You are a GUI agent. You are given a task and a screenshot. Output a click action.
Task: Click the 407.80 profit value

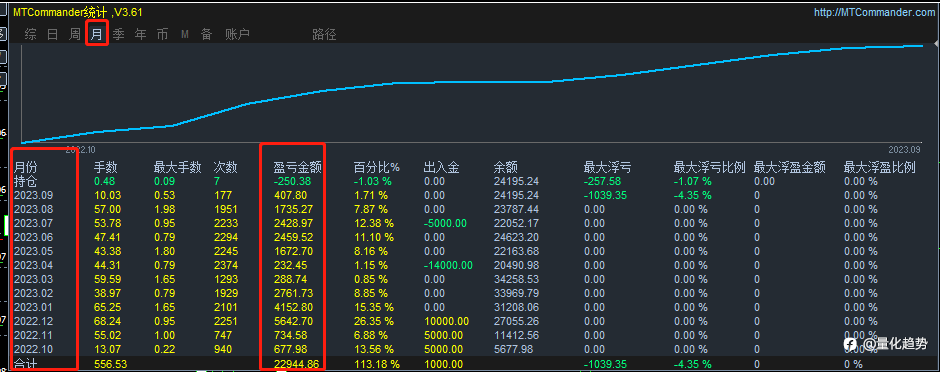(x=290, y=195)
